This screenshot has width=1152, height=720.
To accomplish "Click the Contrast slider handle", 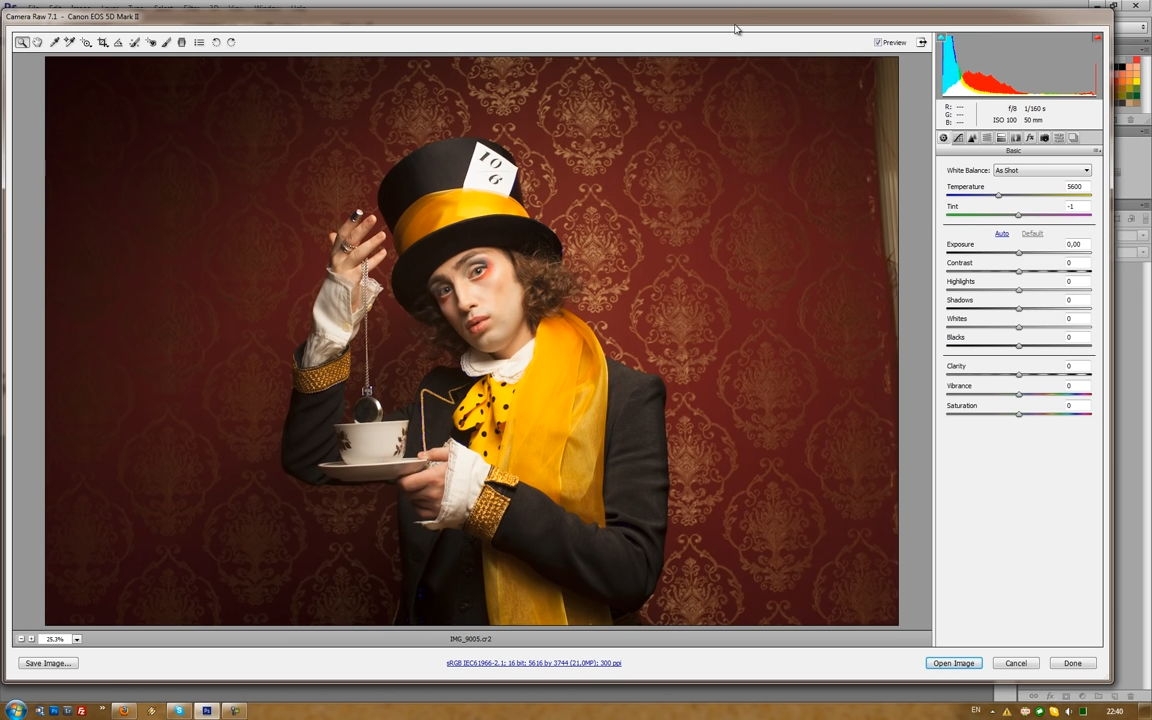I will (1018, 271).
